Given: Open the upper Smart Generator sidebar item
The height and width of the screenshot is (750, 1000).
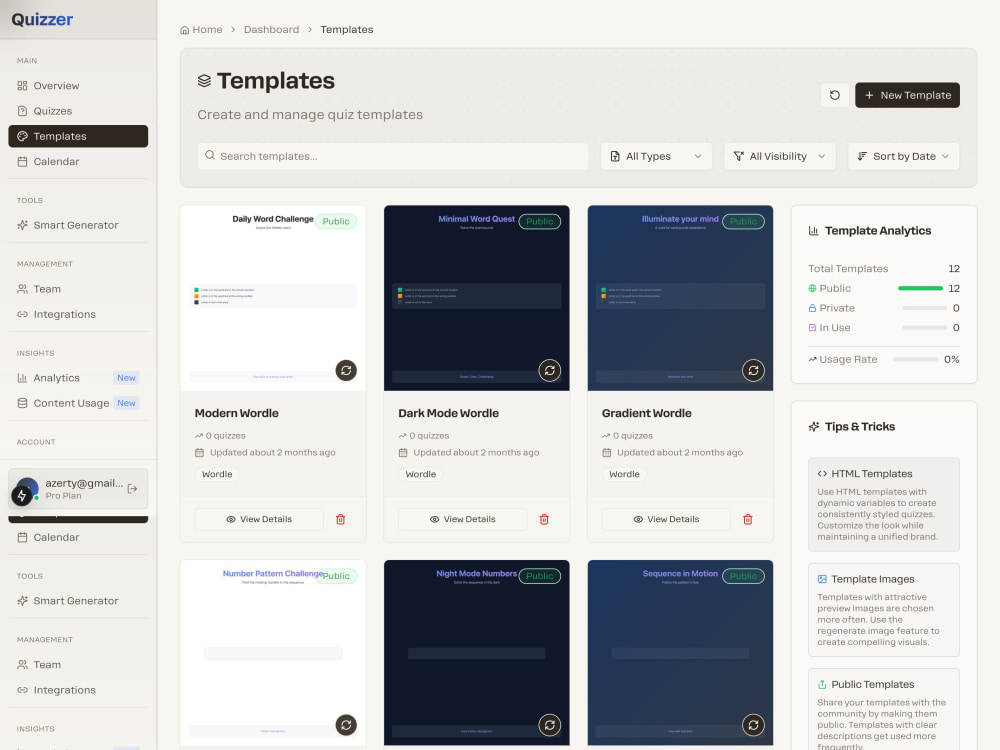Looking at the screenshot, I should (x=78, y=225).
